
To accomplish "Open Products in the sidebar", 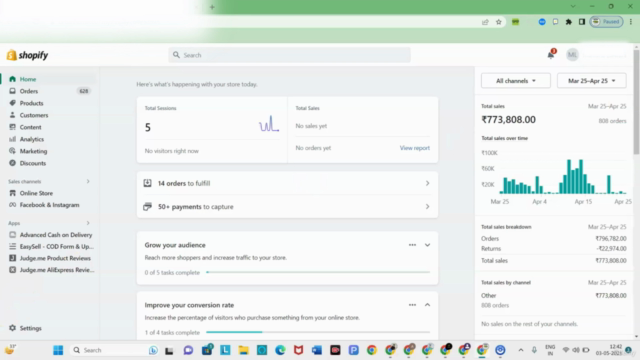I will pyautogui.click(x=31, y=103).
